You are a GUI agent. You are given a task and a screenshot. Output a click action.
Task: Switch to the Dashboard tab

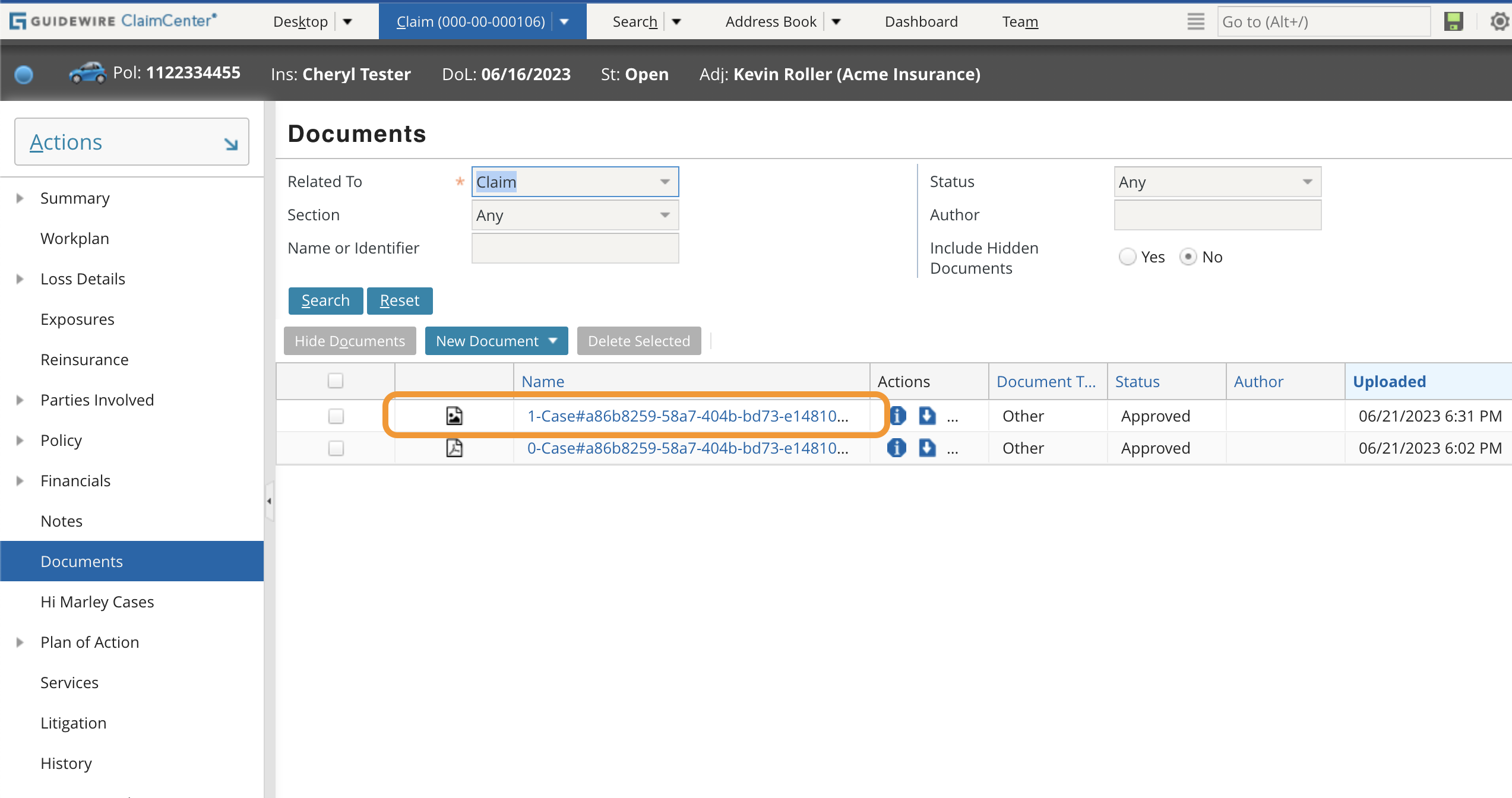point(921,21)
